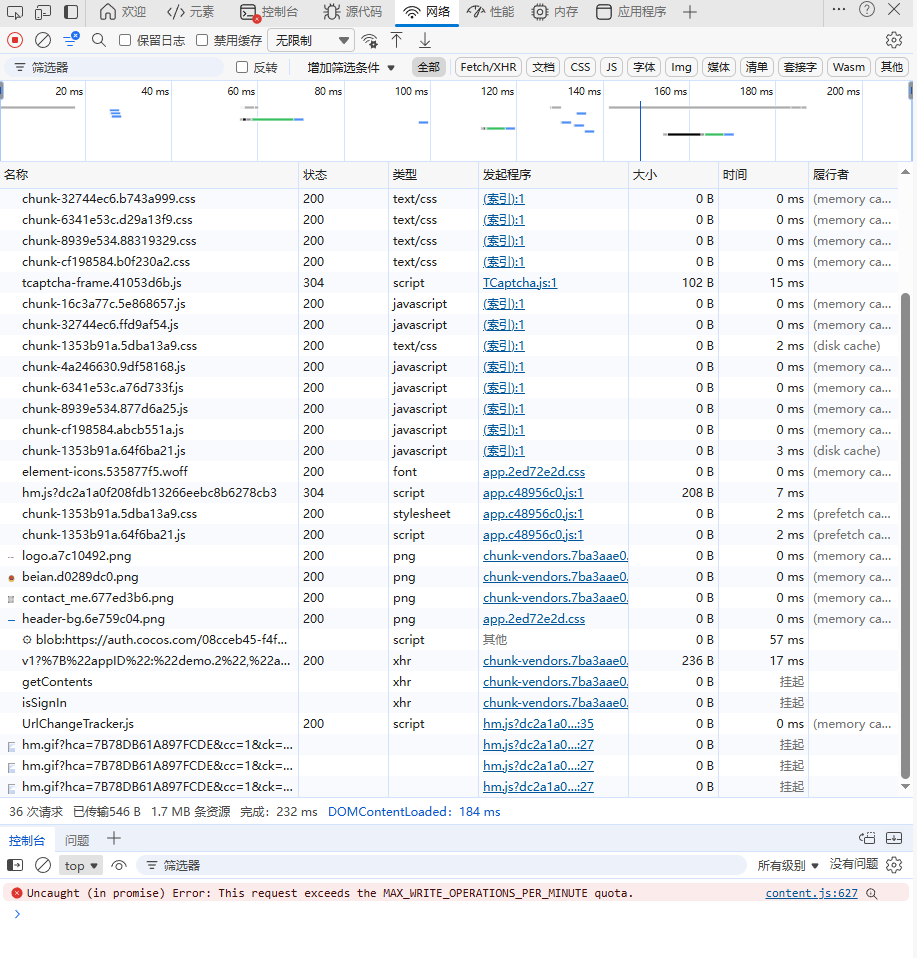Viewport: 917px width, 958px height.
Task: Switch to the 性能 tab
Action: point(490,12)
